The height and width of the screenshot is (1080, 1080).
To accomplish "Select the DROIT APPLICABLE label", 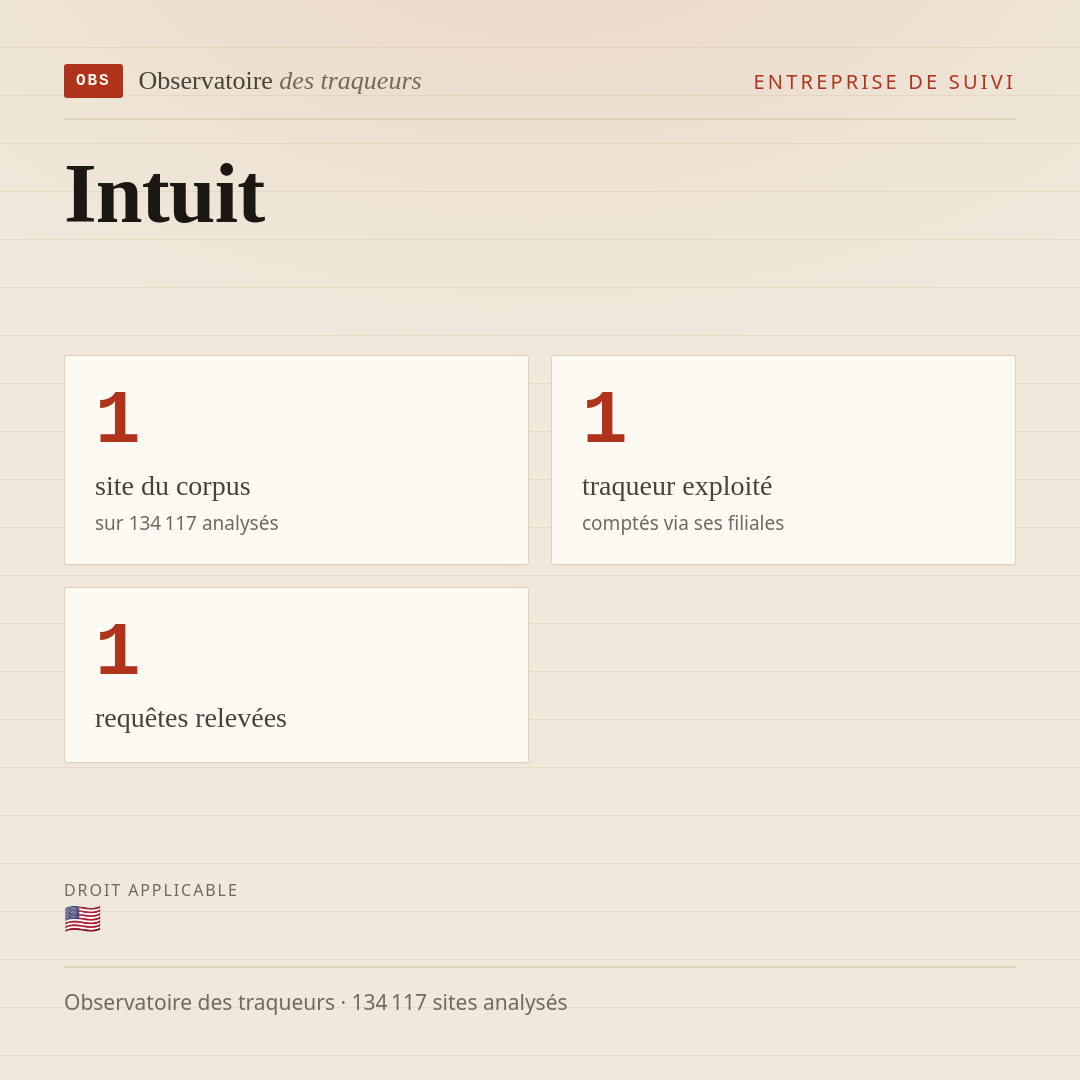I will pyautogui.click(x=151, y=890).
